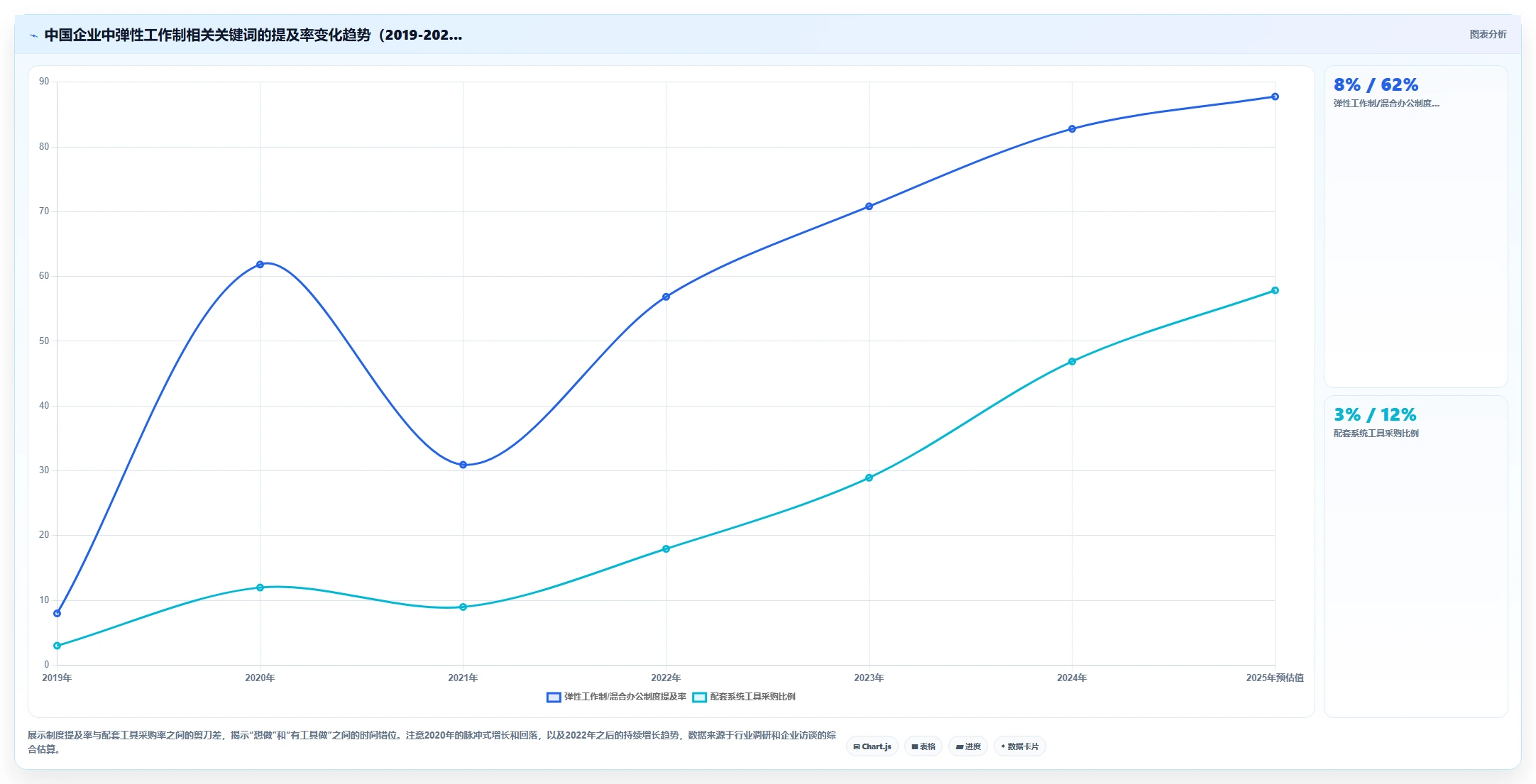Click the chart icon beside the title
Image resolution: width=1536 pixels, height=784 pixels.
tap(33, 35)
